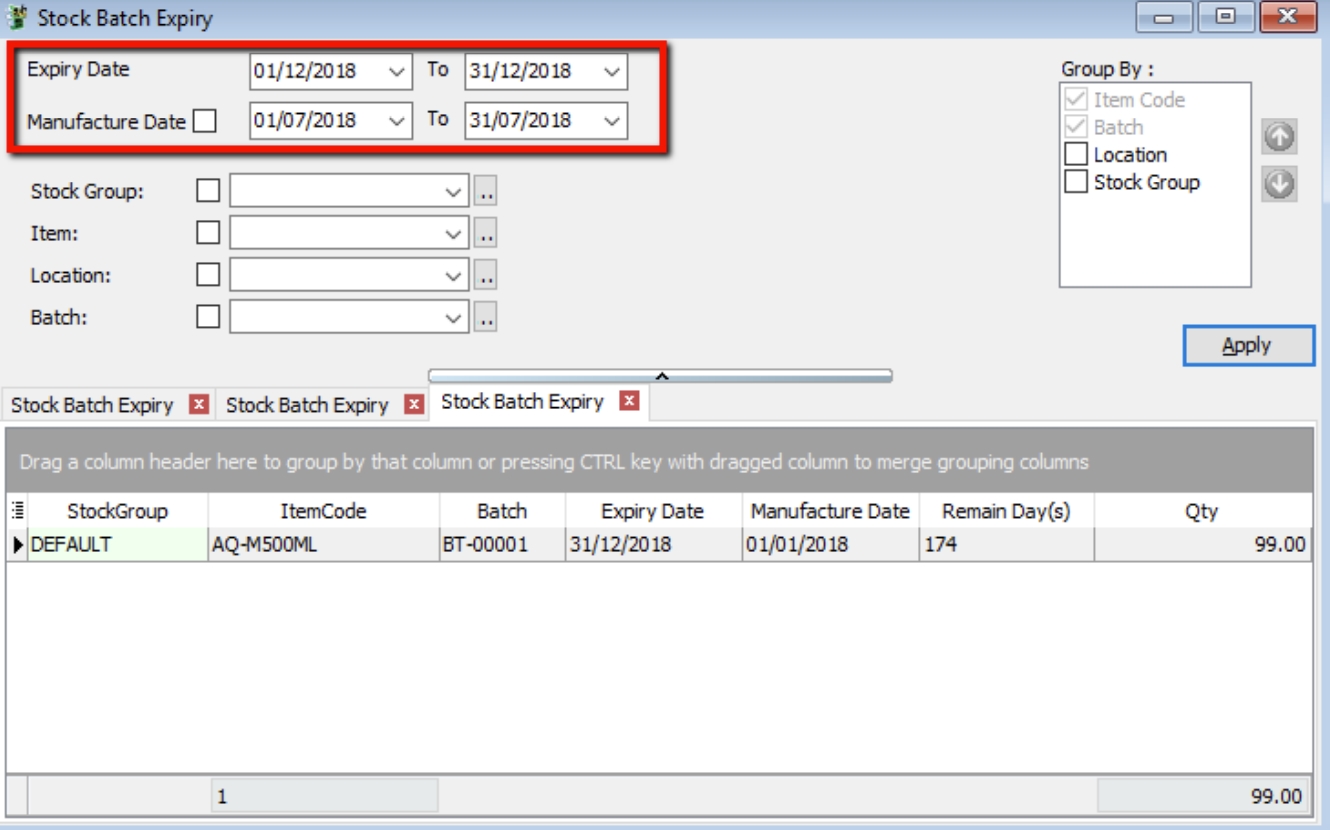This screenshot has width=1330, height=830.
Task: Click the column customization icon in grid corner
Action: tap(13, 508)
